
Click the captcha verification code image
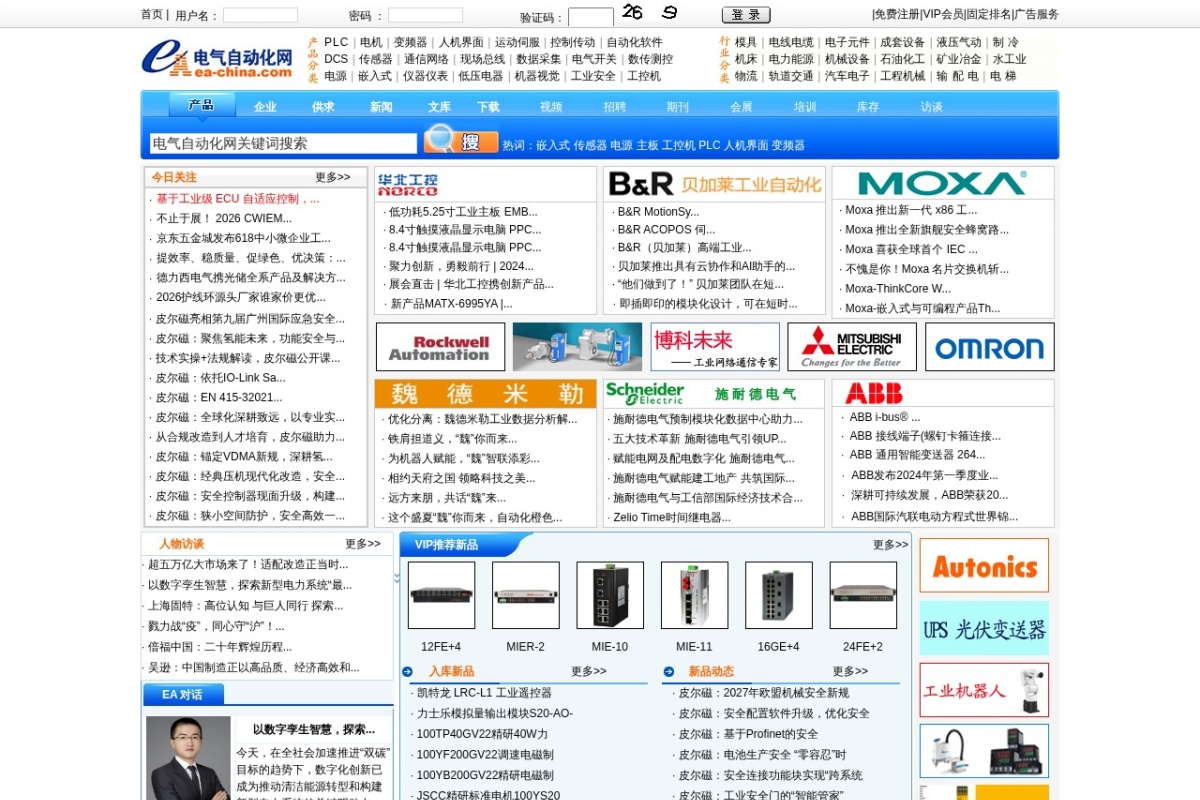click(650, 13)
